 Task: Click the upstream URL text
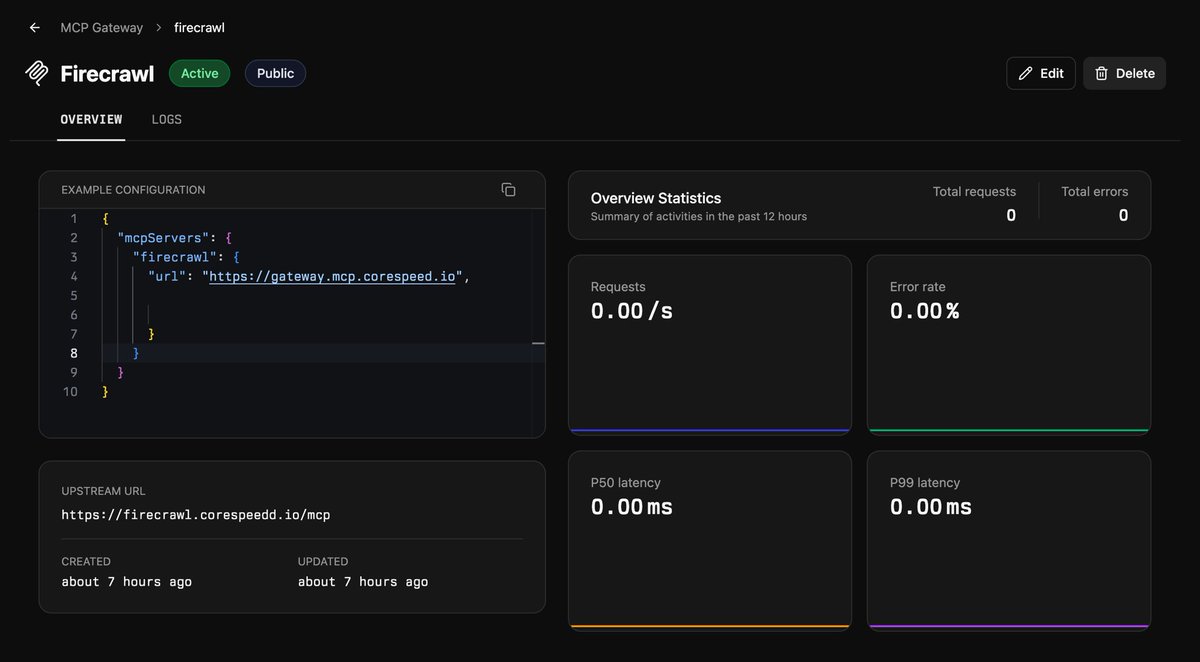[x=196, y=515]
